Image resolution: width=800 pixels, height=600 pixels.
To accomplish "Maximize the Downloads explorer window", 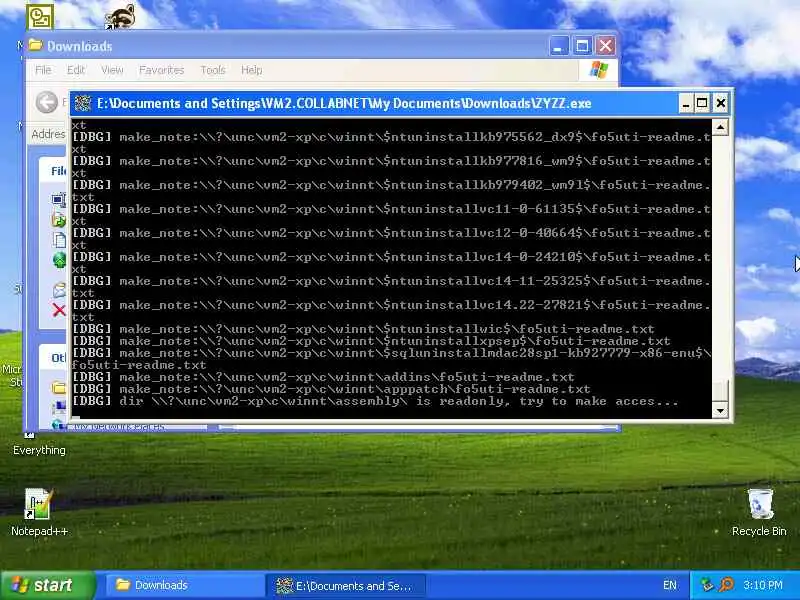I will click(x=582, y=46).
